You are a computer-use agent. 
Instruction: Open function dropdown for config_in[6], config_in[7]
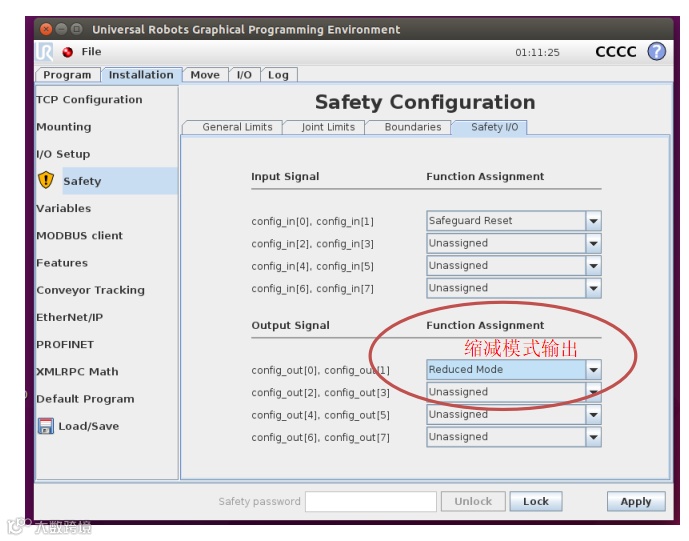[x=514, y=288]
